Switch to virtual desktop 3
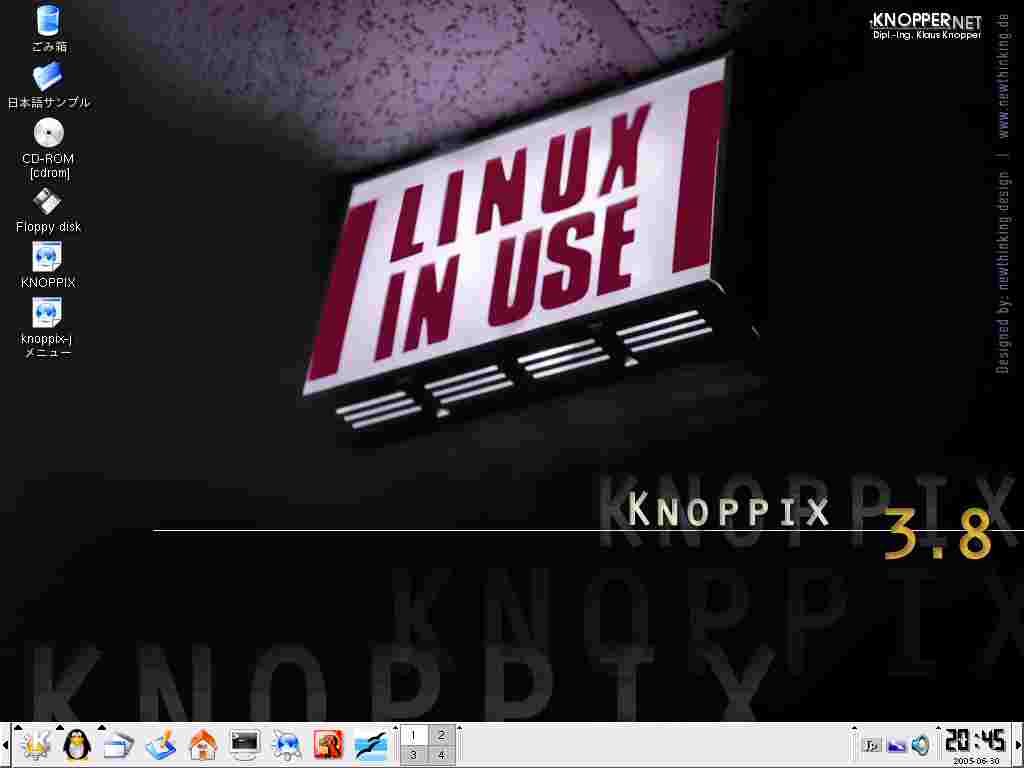 point(414,755)
